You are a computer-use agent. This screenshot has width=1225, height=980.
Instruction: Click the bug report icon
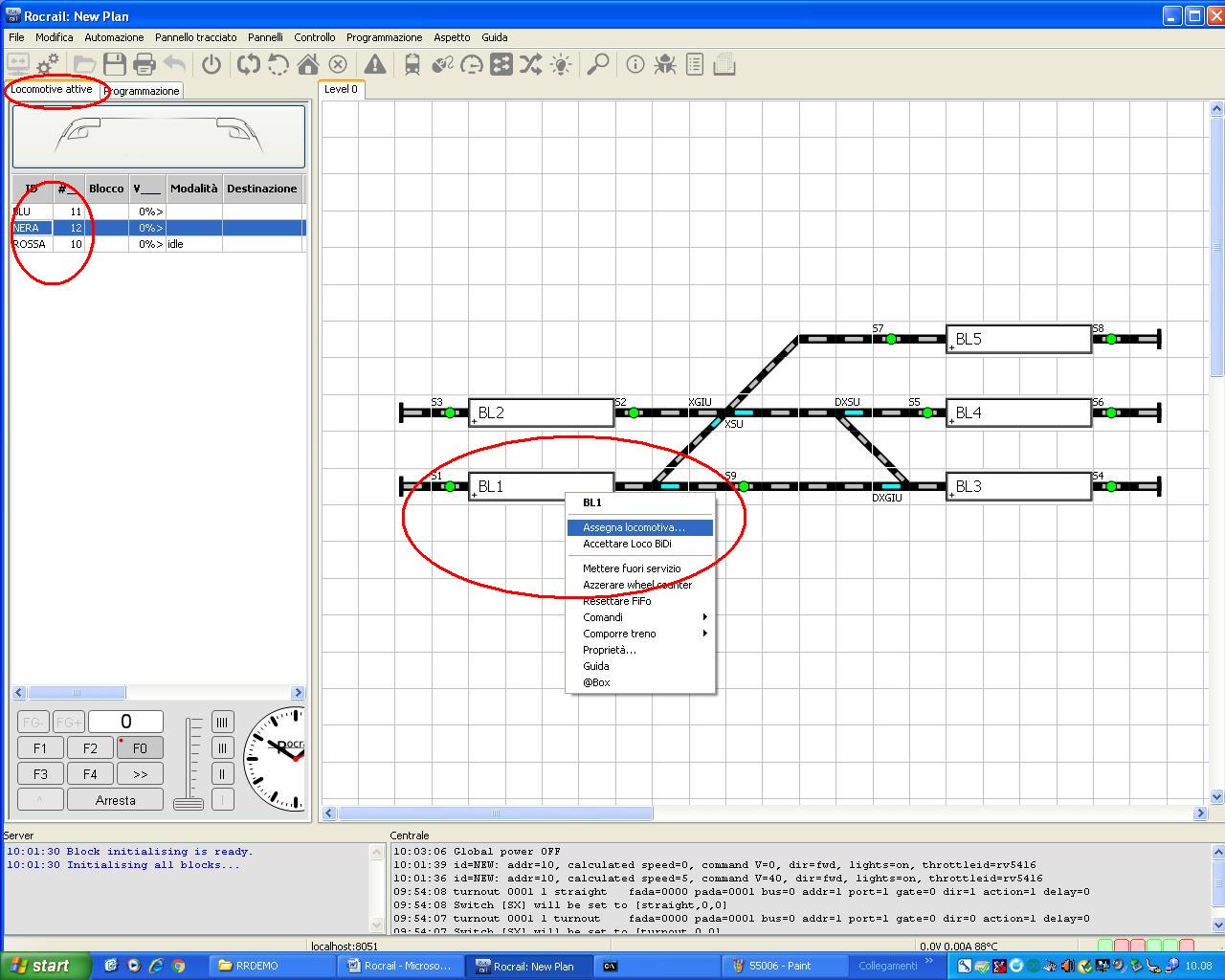[665, 64]
